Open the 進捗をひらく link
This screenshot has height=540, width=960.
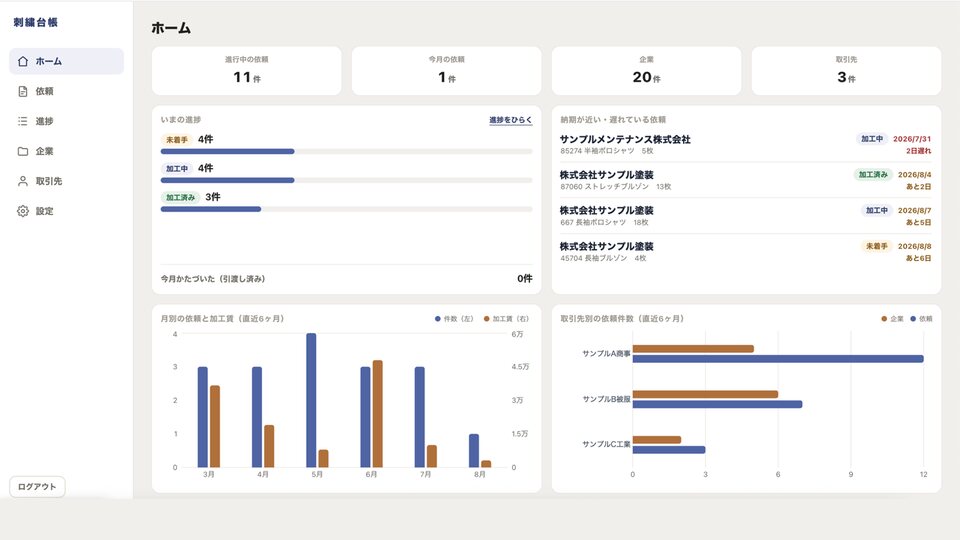pos(511,120)
